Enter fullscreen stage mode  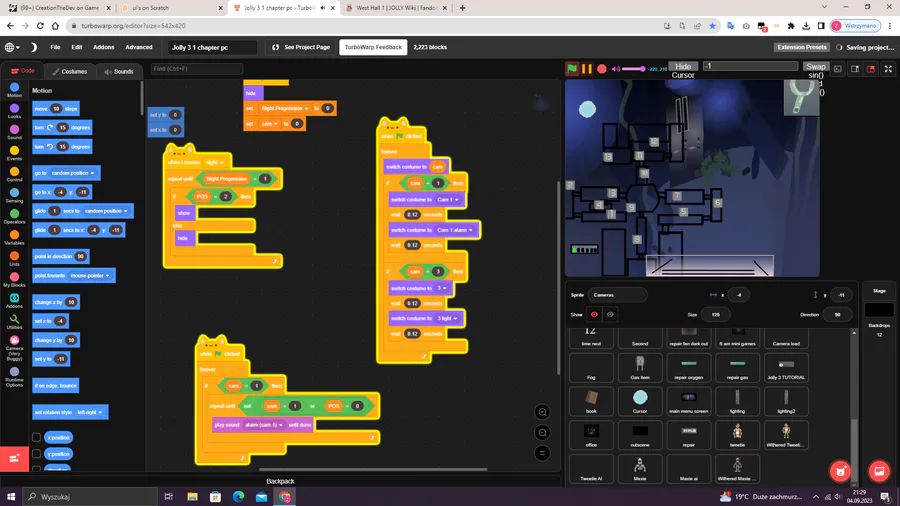tap(888, 69)
